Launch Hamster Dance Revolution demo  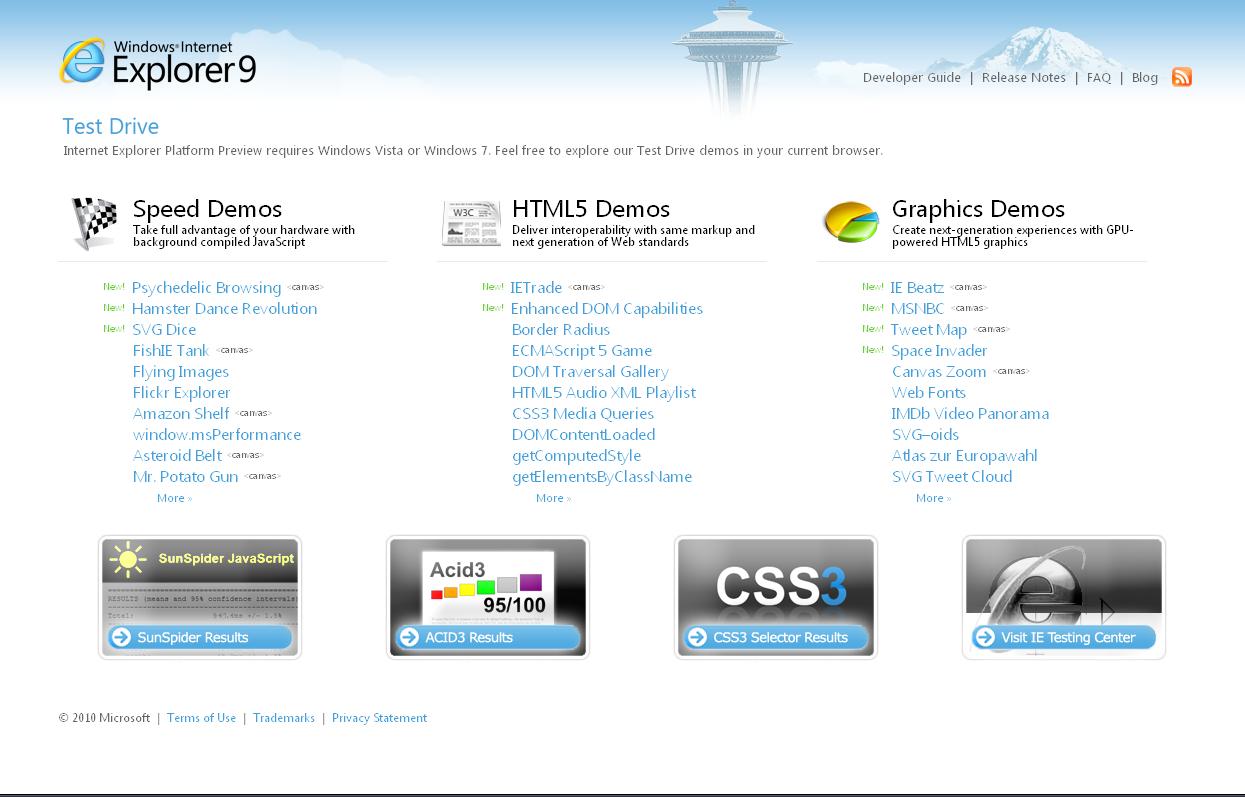225,309
